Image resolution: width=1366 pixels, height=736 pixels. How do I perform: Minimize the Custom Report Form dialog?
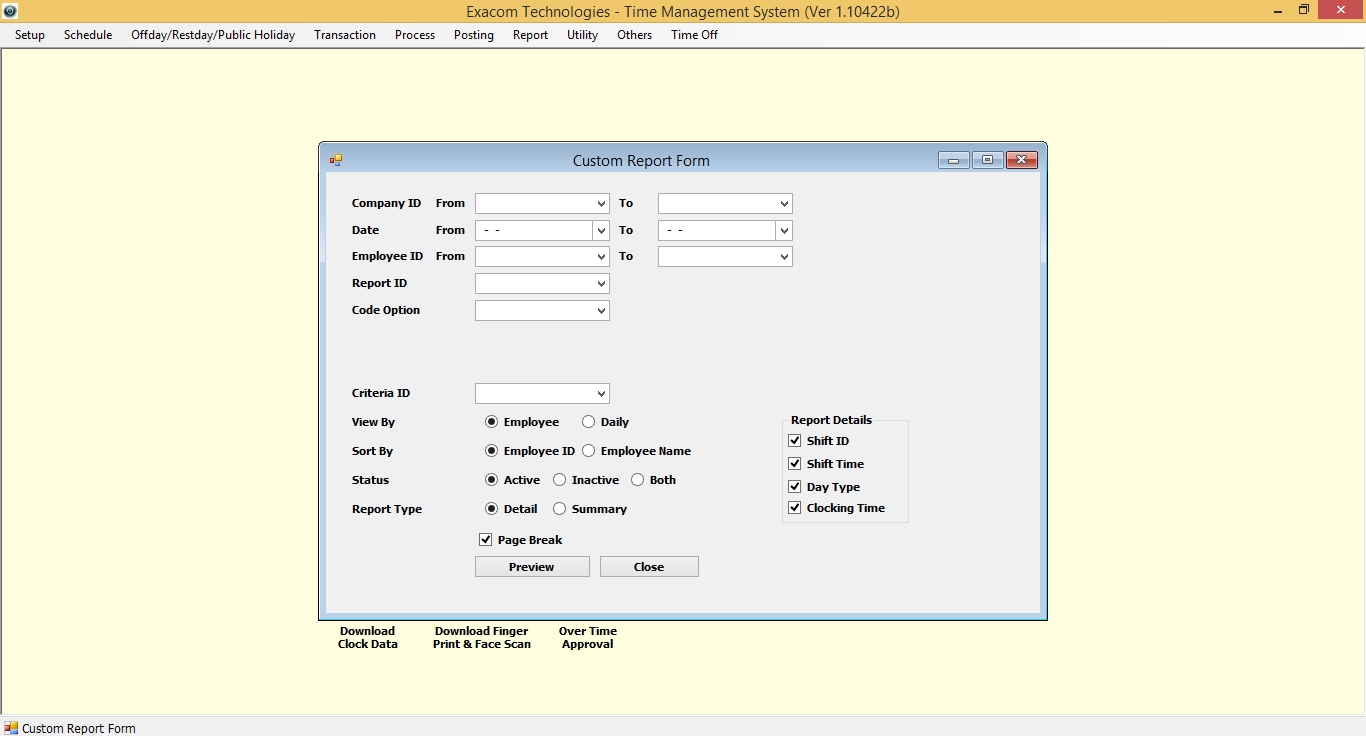tap(953, 160)
